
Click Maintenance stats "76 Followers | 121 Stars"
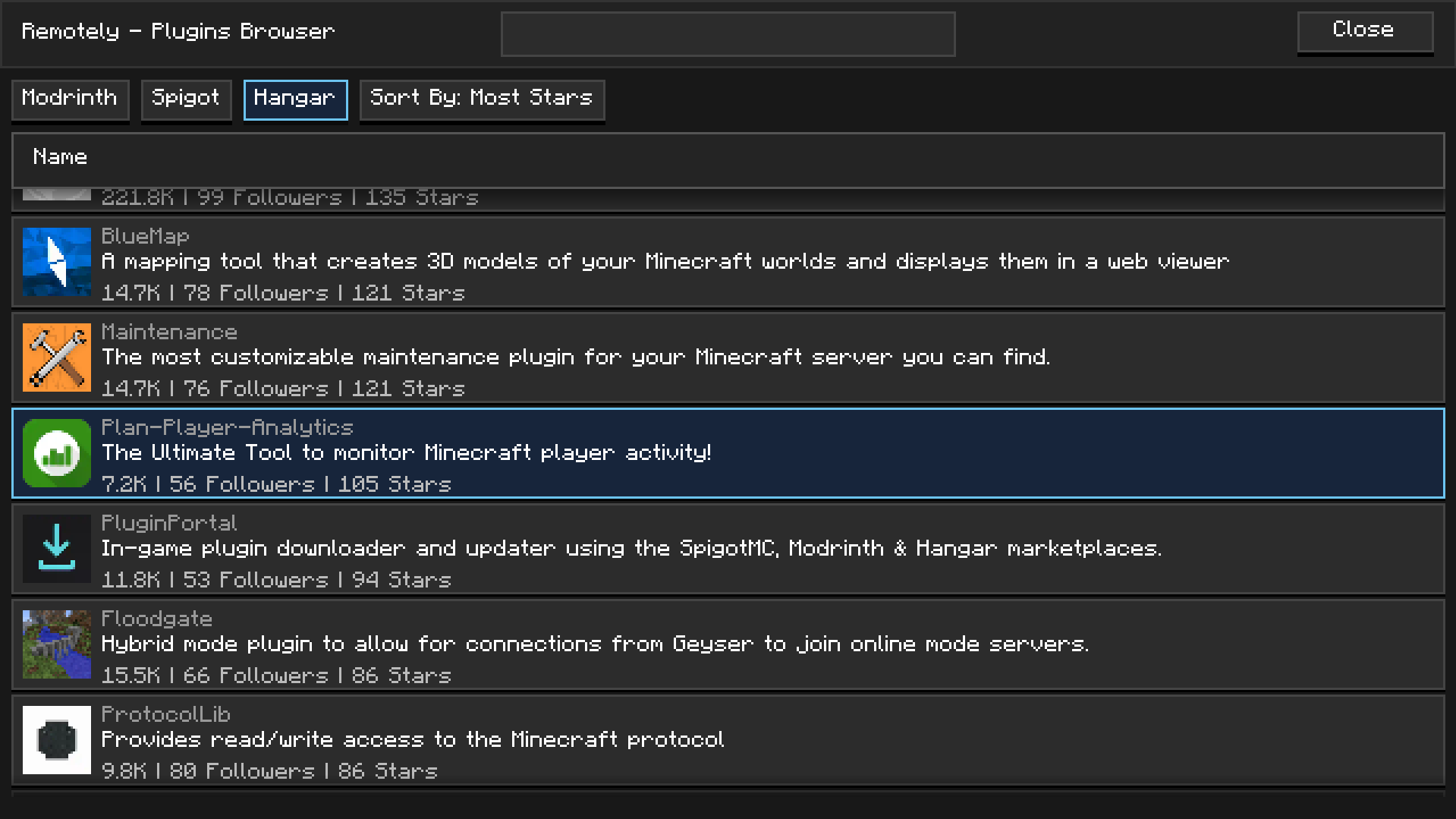tap(324, 389)
